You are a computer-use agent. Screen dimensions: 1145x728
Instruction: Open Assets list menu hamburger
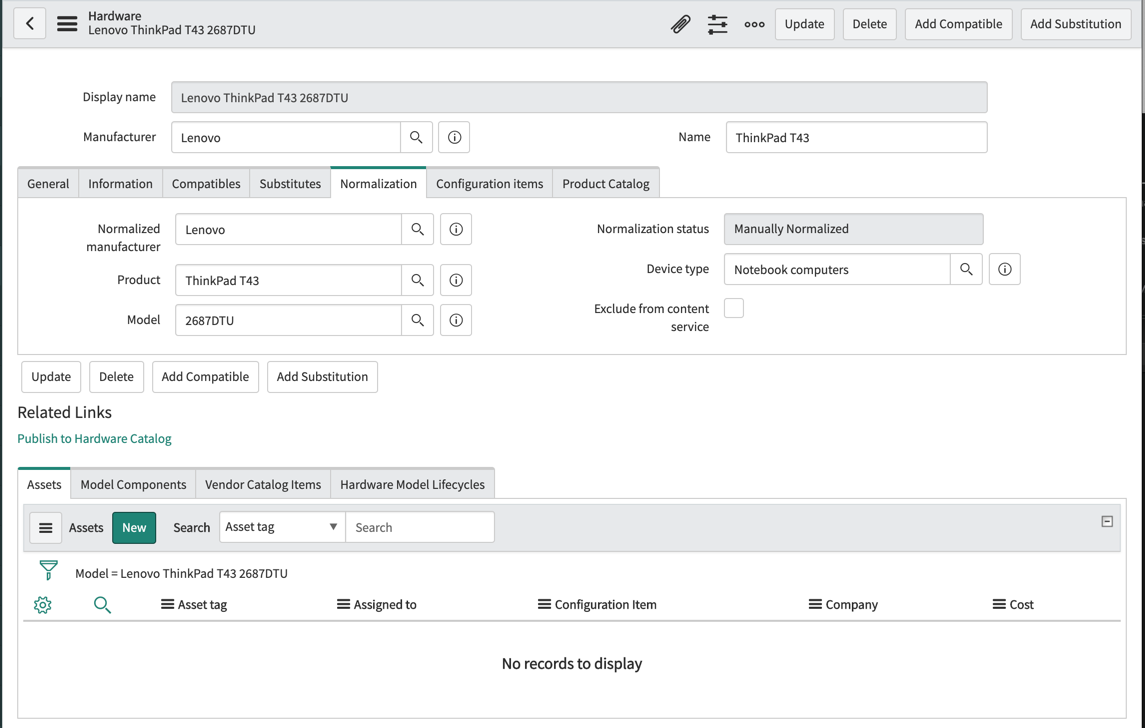pyautogui.click(x=45, y=527)
